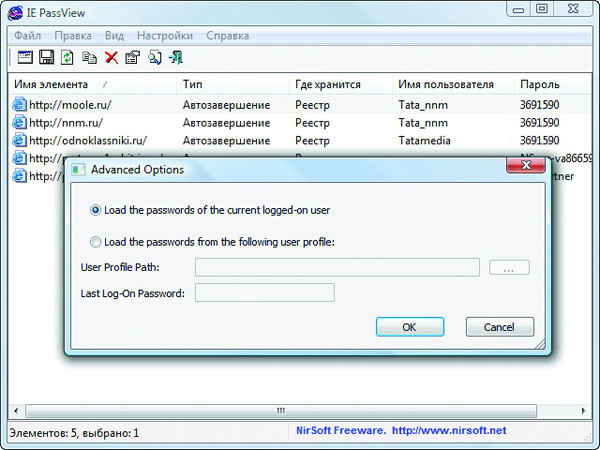600x450 pixels.
Task: Open the Правка menu
Action: 73,36
